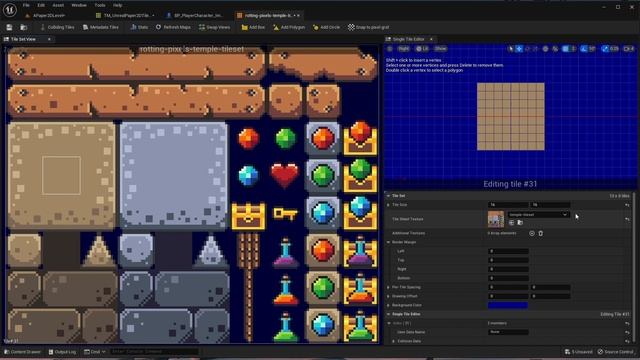640x360 pixels.
Task: Click the browse to texture folder icon
Action: [520, 223]
